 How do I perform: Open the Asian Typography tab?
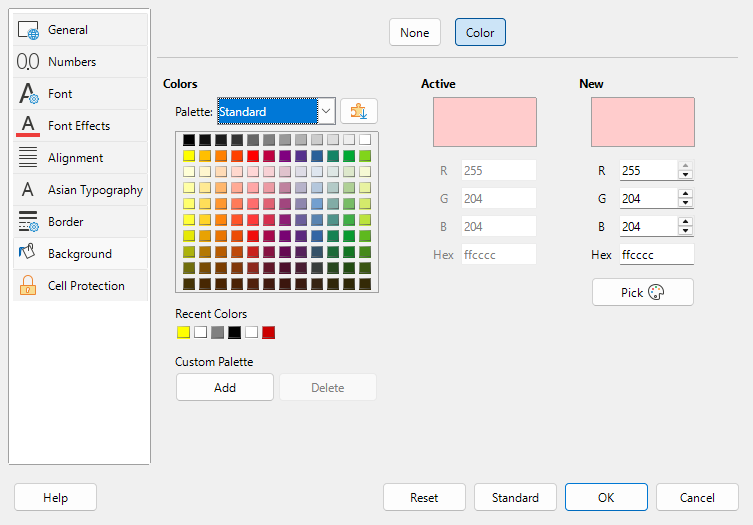coord(80,190)
